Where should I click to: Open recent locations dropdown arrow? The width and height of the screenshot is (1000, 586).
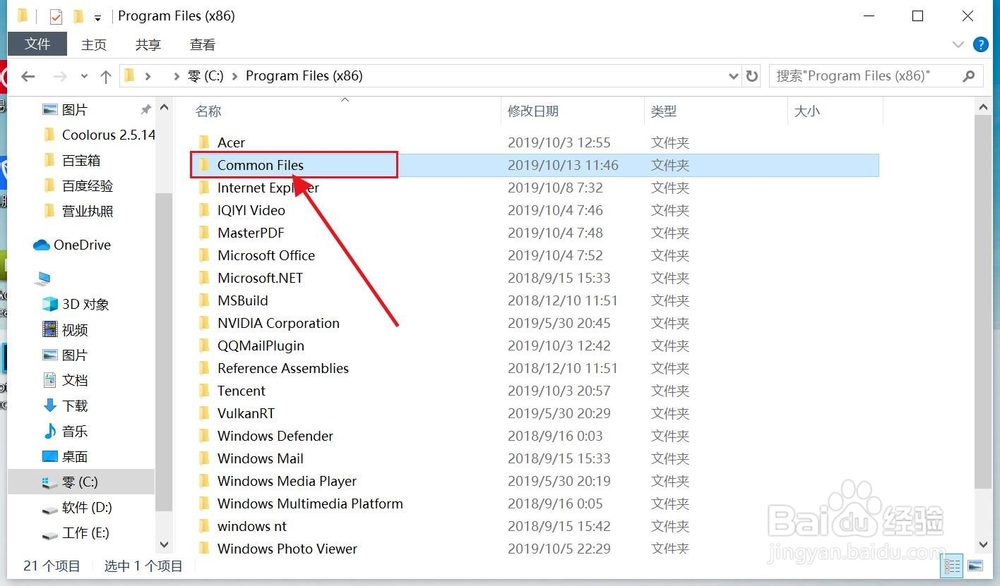tap(84, 77)
